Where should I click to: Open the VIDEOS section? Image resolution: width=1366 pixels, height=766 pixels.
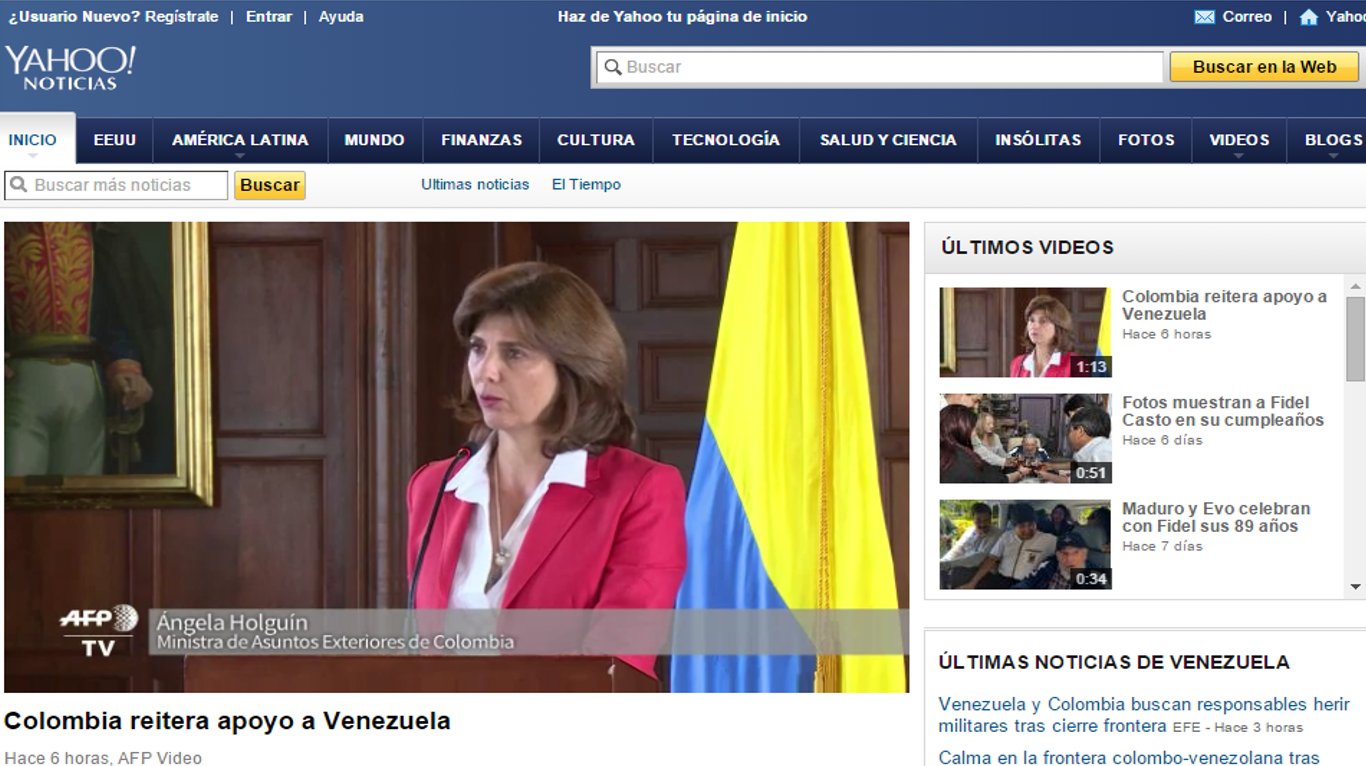pyautogui.click(x=1239, y=140)
